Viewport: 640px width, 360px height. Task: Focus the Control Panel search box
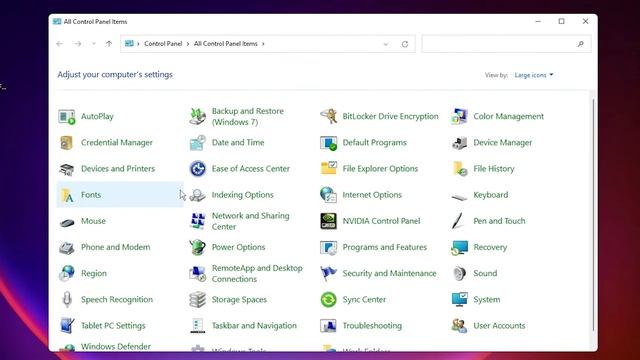[506, 44]
